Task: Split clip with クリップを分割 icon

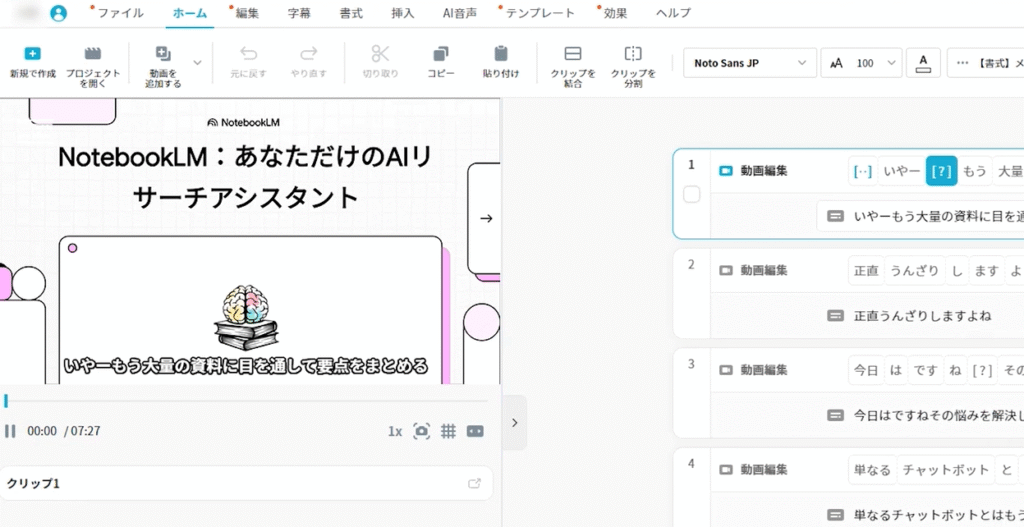Action: point(633,54)
